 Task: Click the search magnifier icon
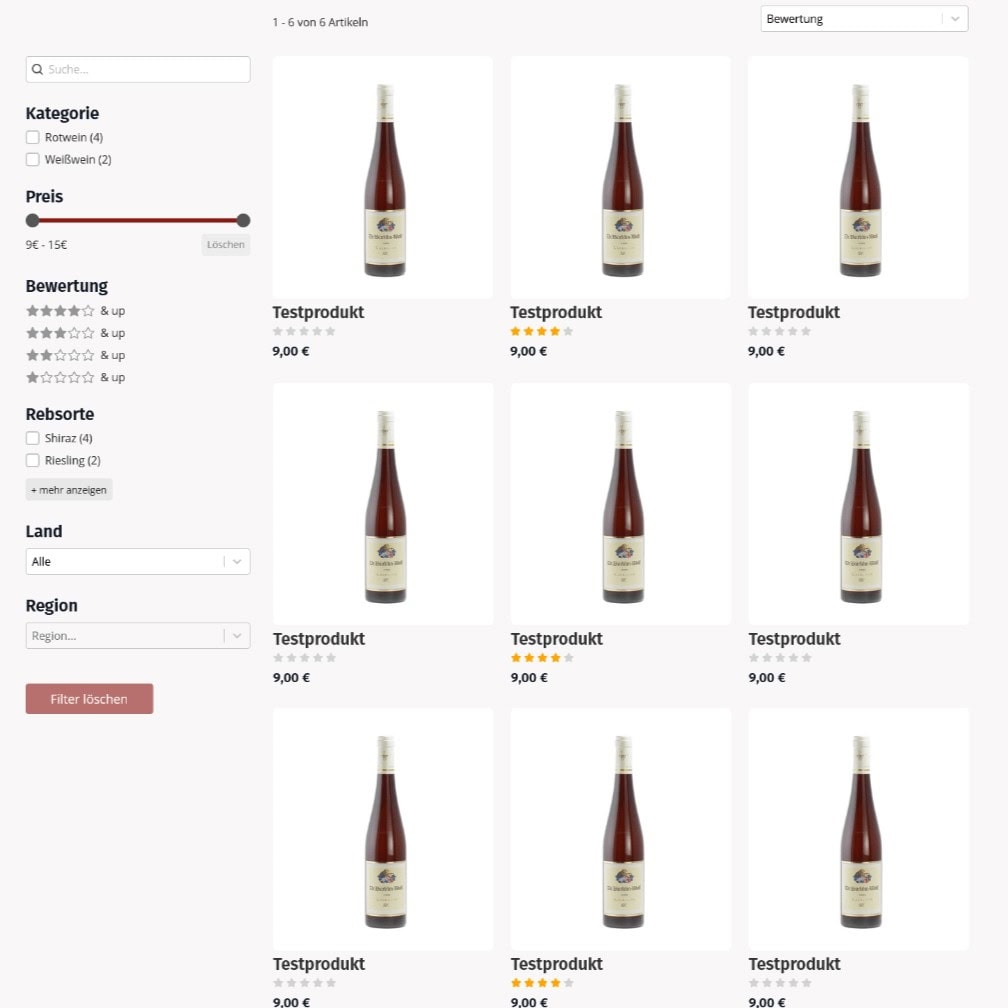point(38,70)
